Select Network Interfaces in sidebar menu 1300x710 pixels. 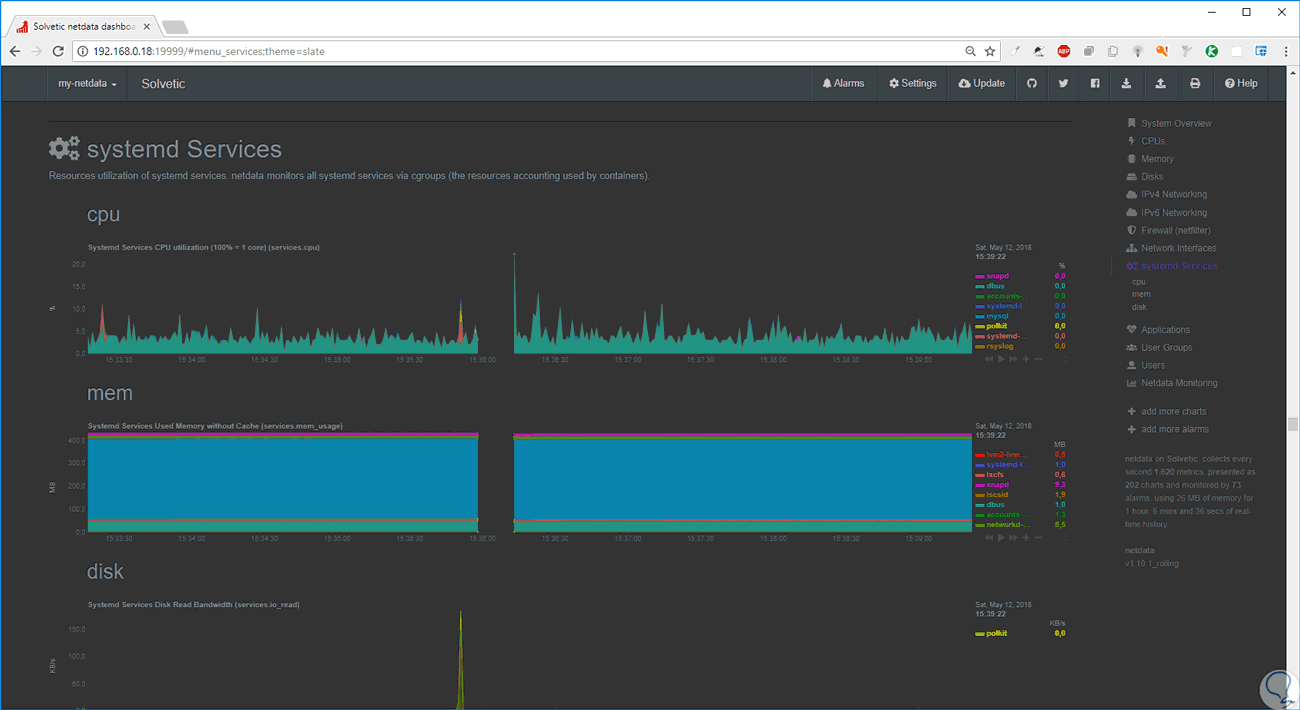tap(1178, 248)
